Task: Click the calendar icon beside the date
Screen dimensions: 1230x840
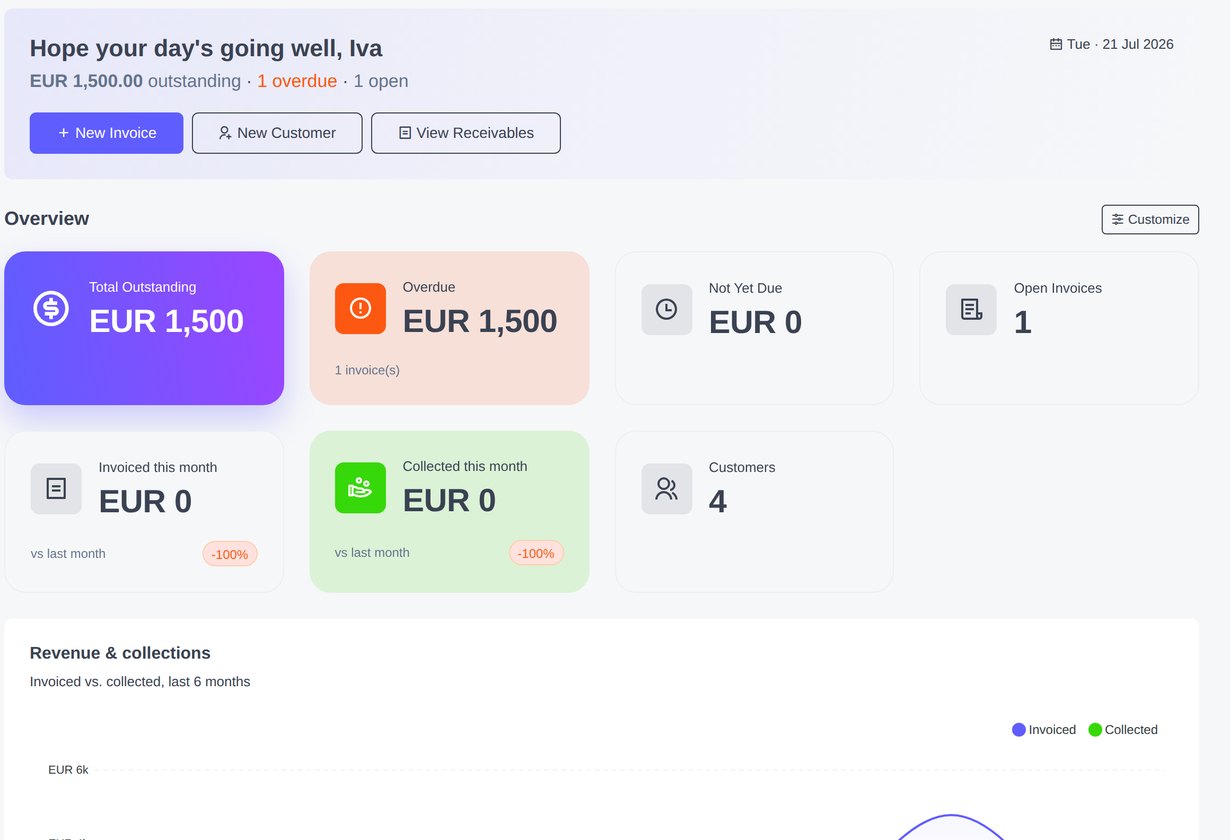Action: pyautogui.click(x=1056, y=44)
